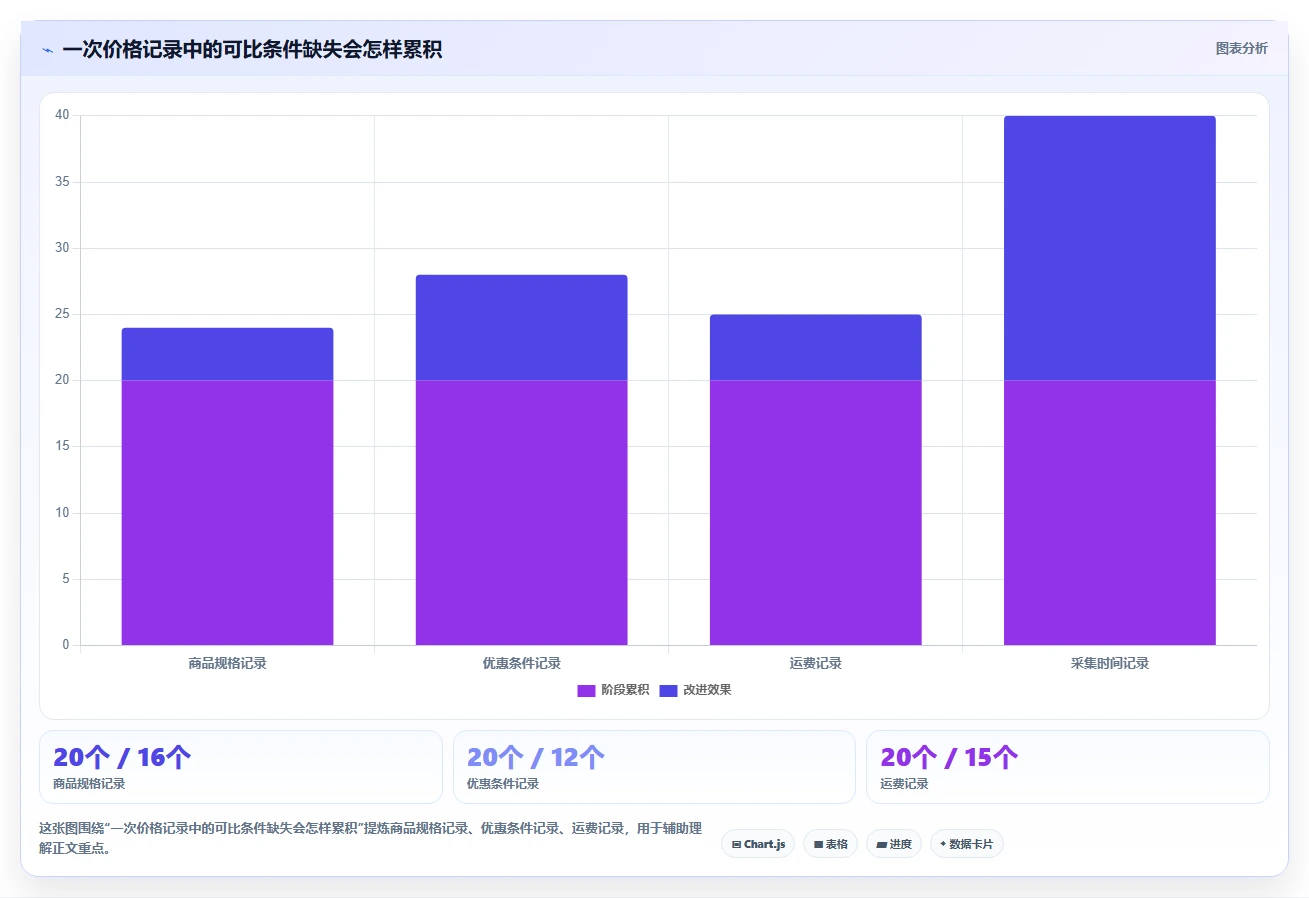The width and height of the screenshot is (1309, 898).
Task: Click the chart title 一次价格记录中的可比条件缺失会怎样累积
Action: 252,49
